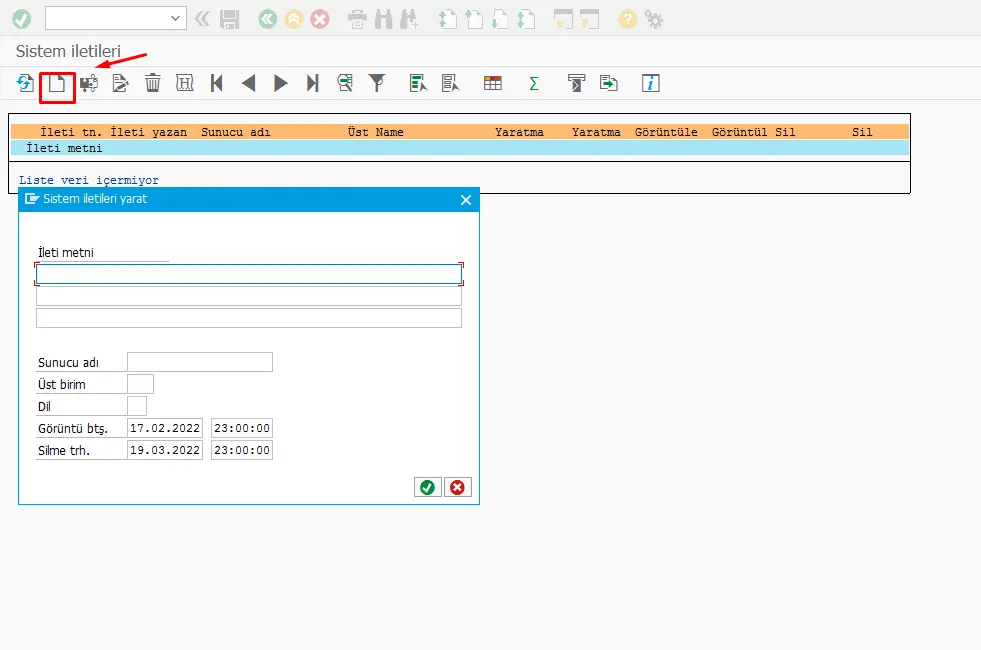Click the Delete trash can icon
This screenshot has width=981, height=650.
[x=152, y=84]
